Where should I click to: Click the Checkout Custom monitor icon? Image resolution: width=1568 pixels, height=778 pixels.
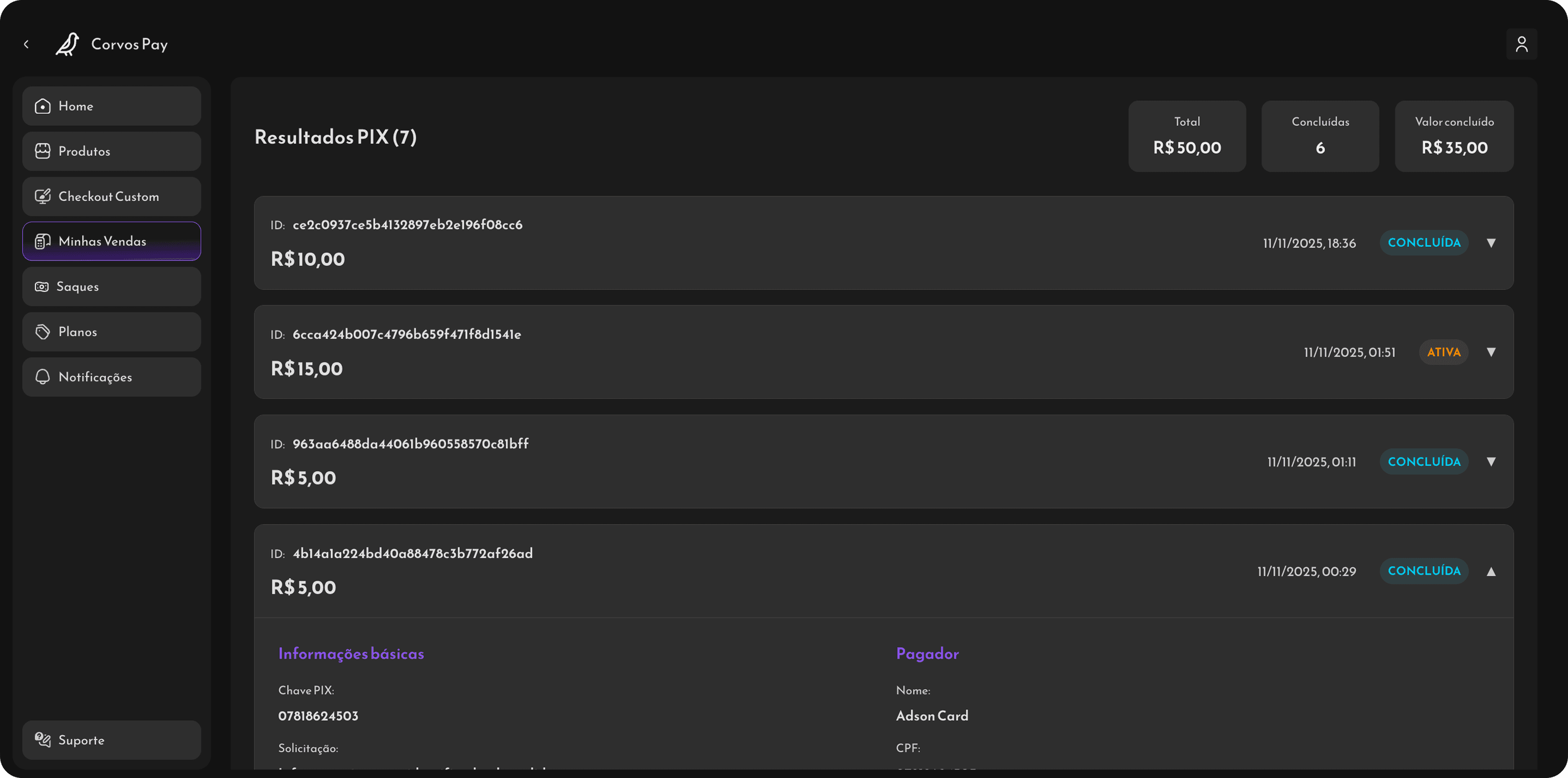click(x=42, y=197)
